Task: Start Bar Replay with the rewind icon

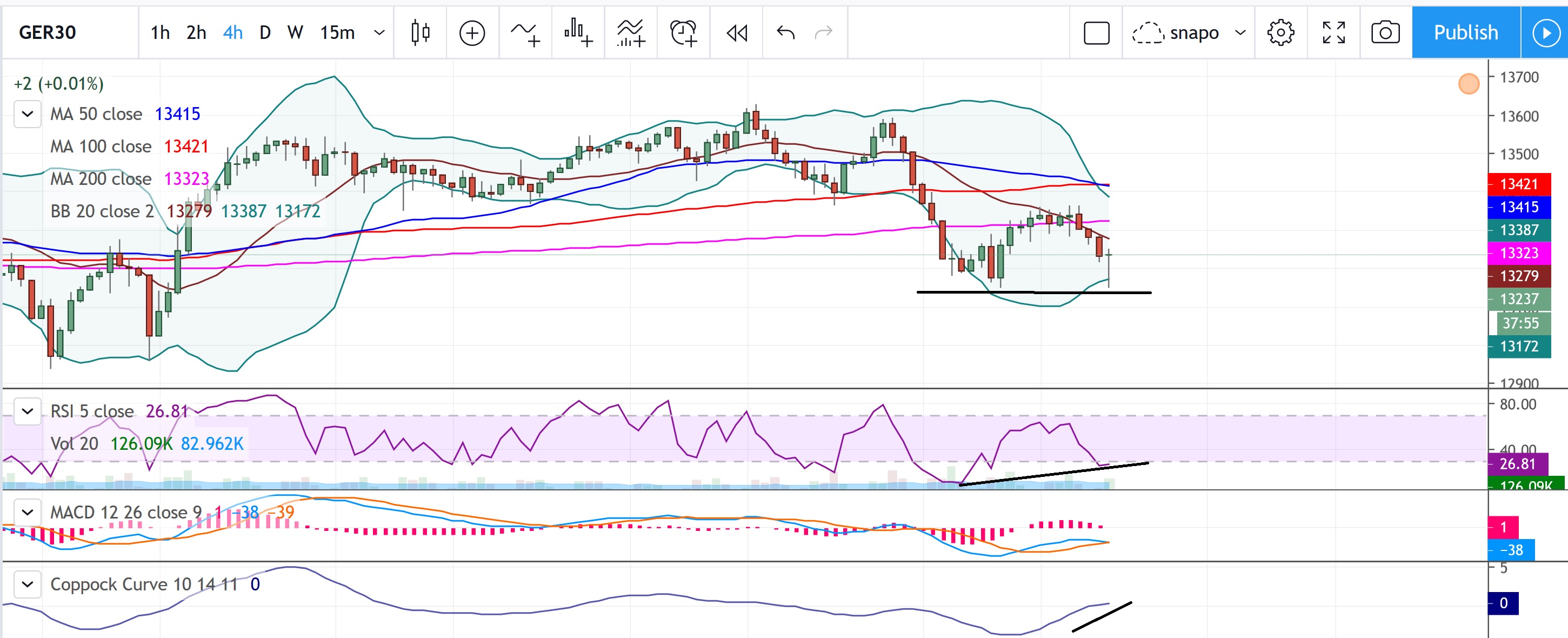Action: pyautogui.click(x=737, y=32)
